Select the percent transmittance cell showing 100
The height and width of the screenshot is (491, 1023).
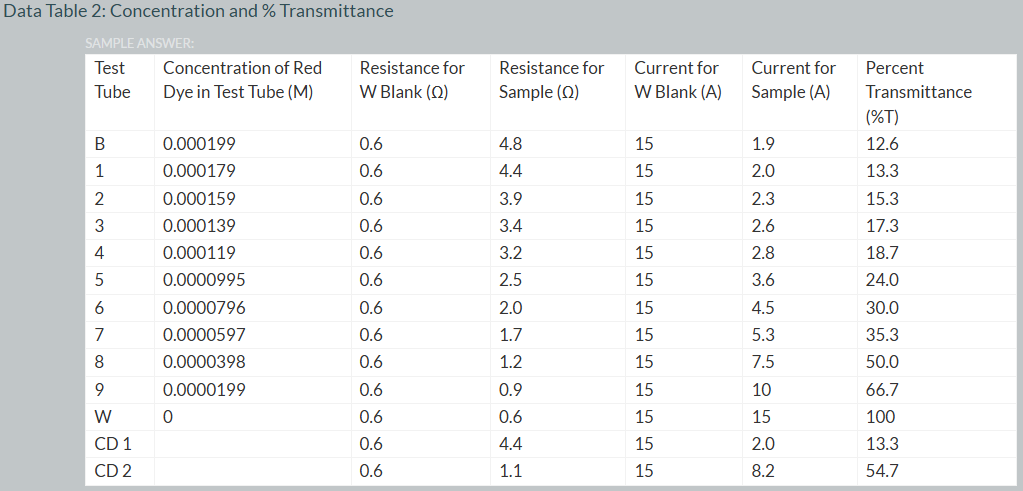coord(880,417)
